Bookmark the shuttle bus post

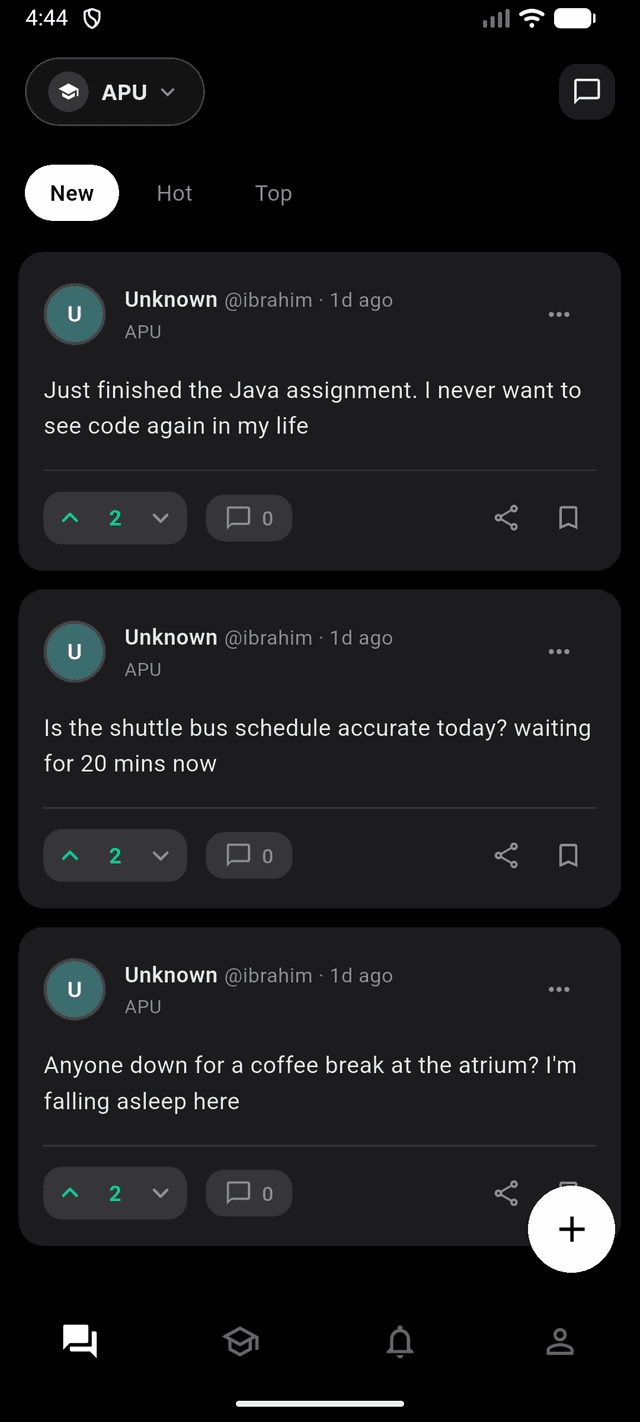click(x=568, y=855)
